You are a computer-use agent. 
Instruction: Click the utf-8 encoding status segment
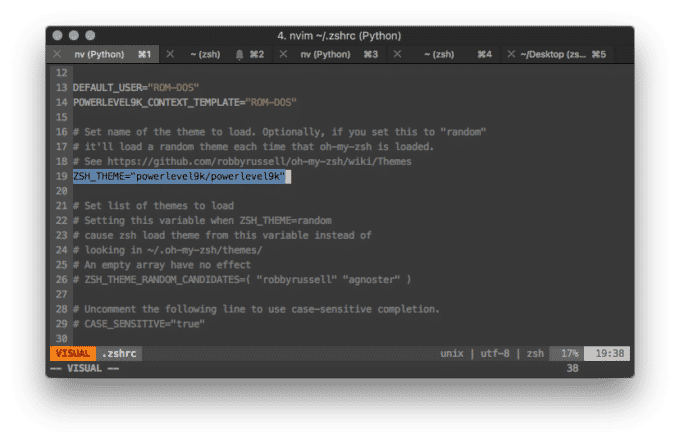click(497, 353)
